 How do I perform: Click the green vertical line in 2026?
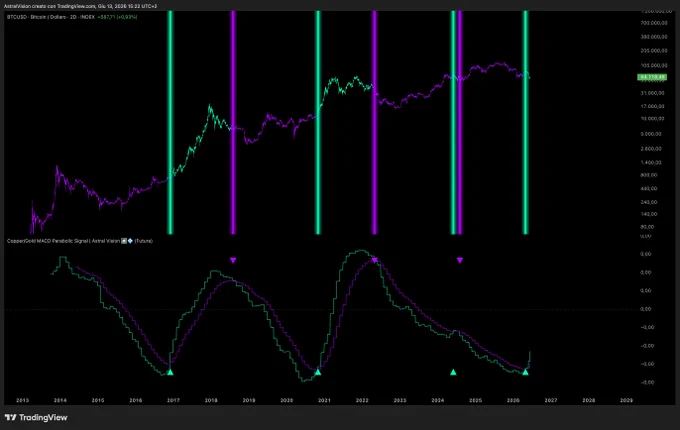pos(525,122)
